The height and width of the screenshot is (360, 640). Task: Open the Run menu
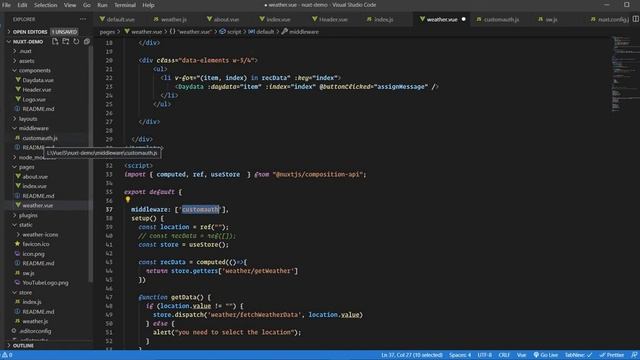[x=102, y=5]
